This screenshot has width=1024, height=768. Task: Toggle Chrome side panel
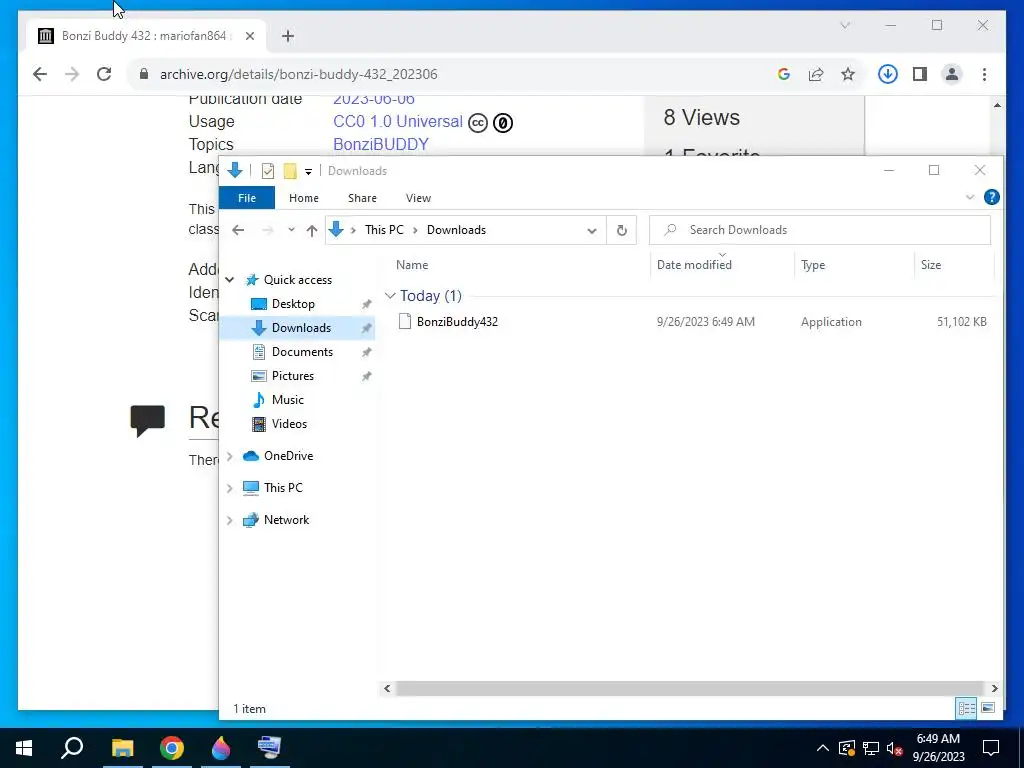point(920,74)
